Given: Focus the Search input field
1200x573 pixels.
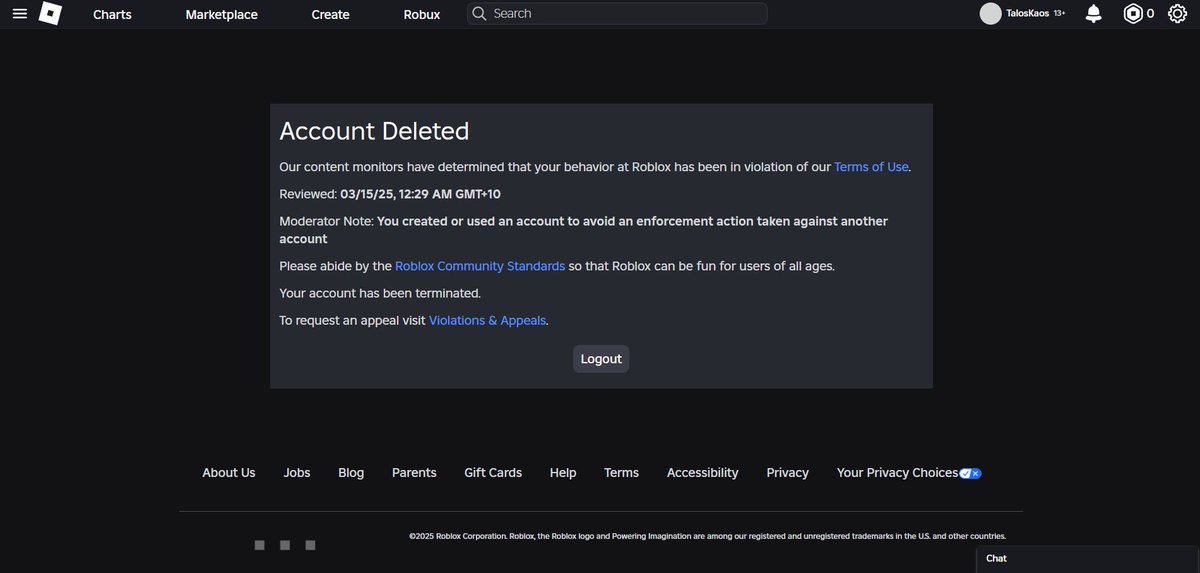Looking at the screenshot, I should pos(617,14).
